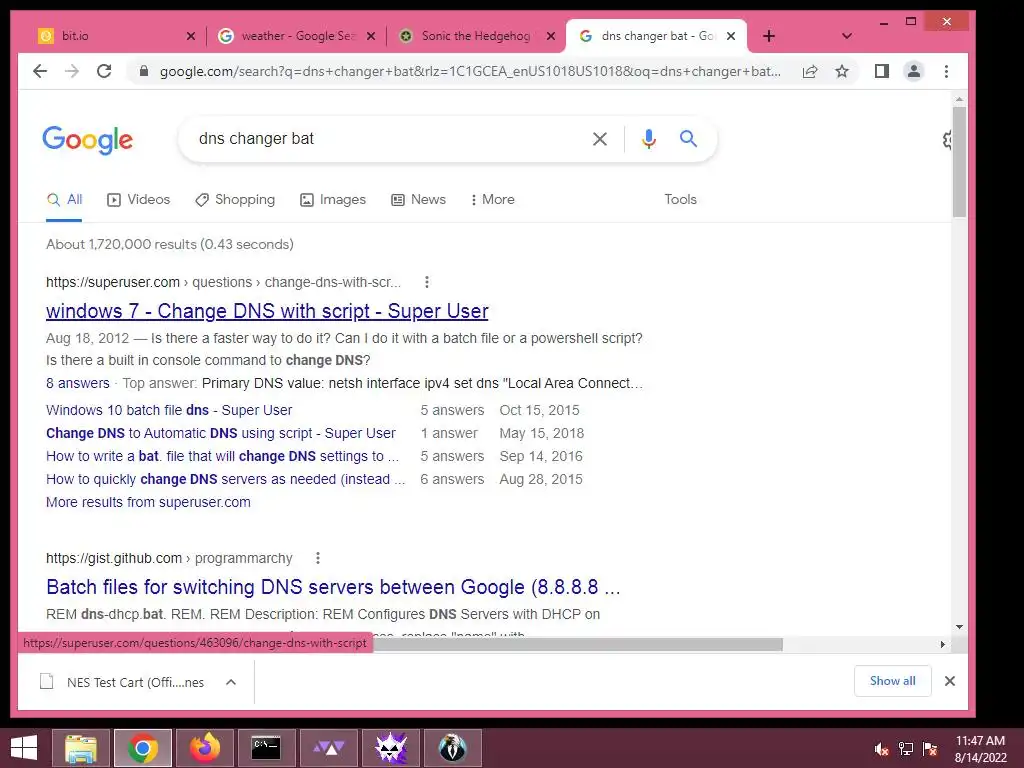Reload the current page
This screenshot has height=768, width=1024.
[x=104, y=71]
